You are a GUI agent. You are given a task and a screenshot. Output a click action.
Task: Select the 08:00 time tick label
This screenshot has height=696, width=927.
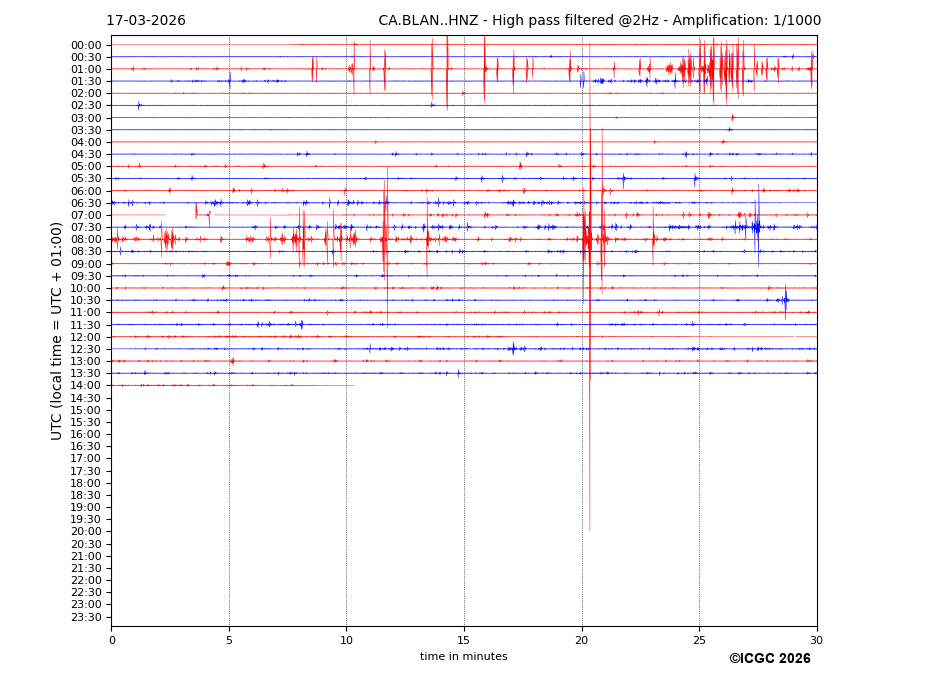pos(86,240)
